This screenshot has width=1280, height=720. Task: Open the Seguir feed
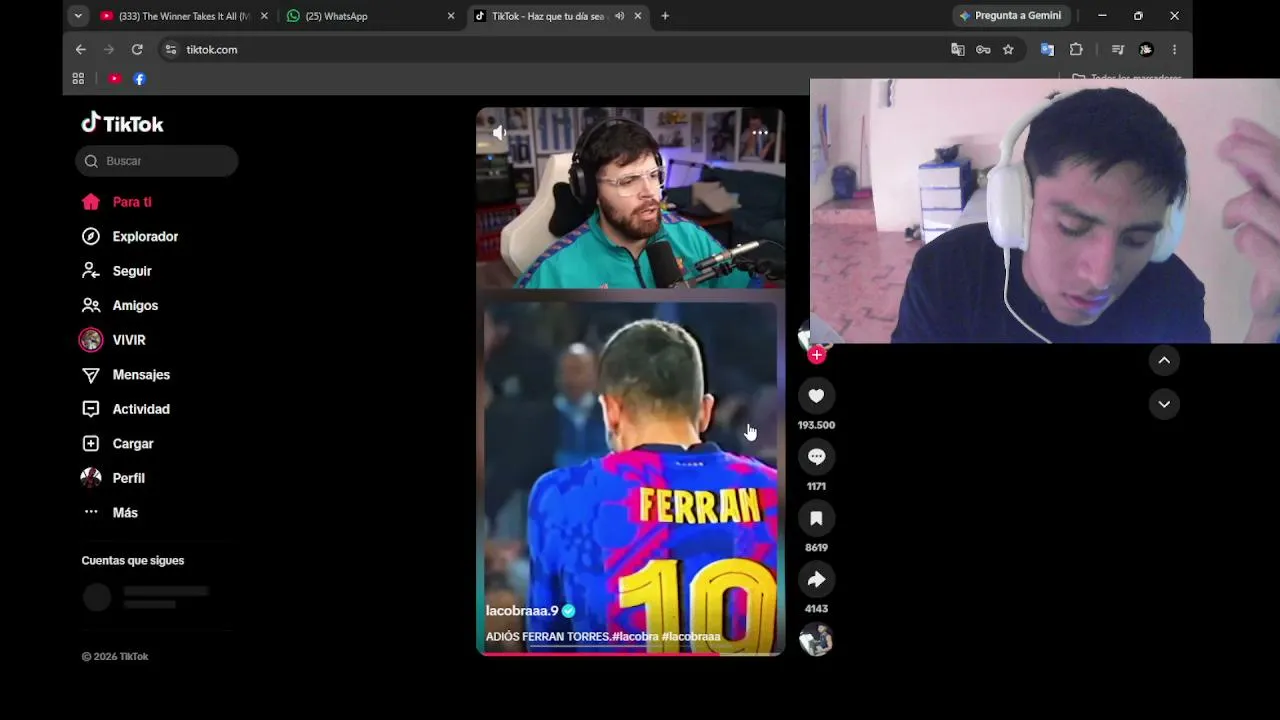pyautogui.click(x=117, y=271)
